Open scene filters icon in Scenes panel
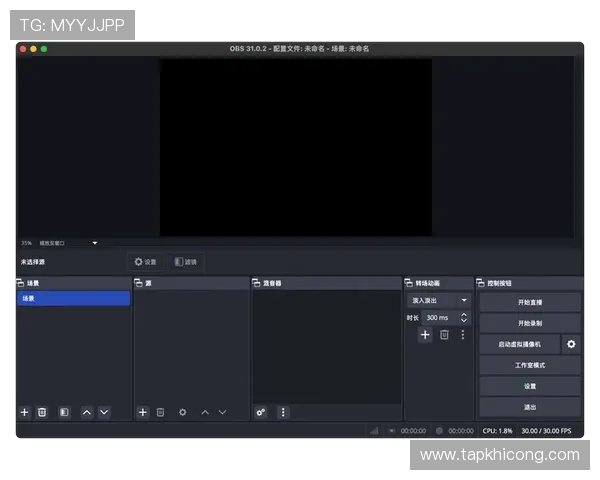 pyautogui.click(x=64, y=412)
